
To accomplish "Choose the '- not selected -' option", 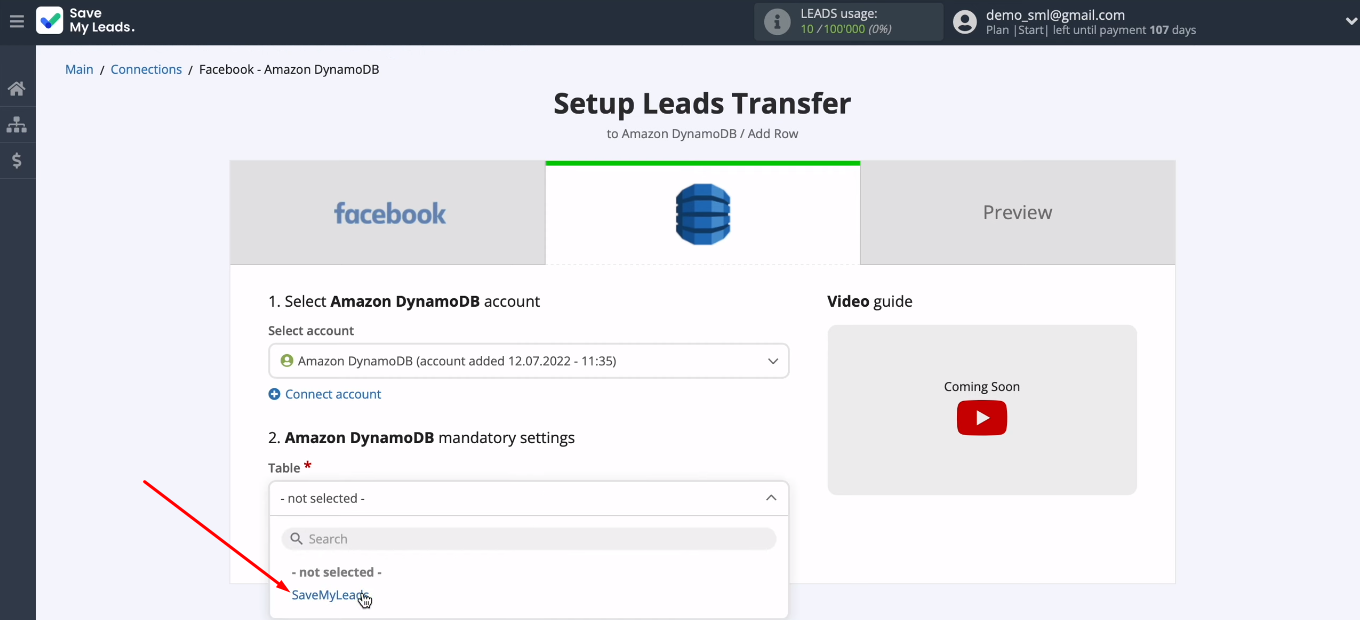I will [x=336, y=572].
